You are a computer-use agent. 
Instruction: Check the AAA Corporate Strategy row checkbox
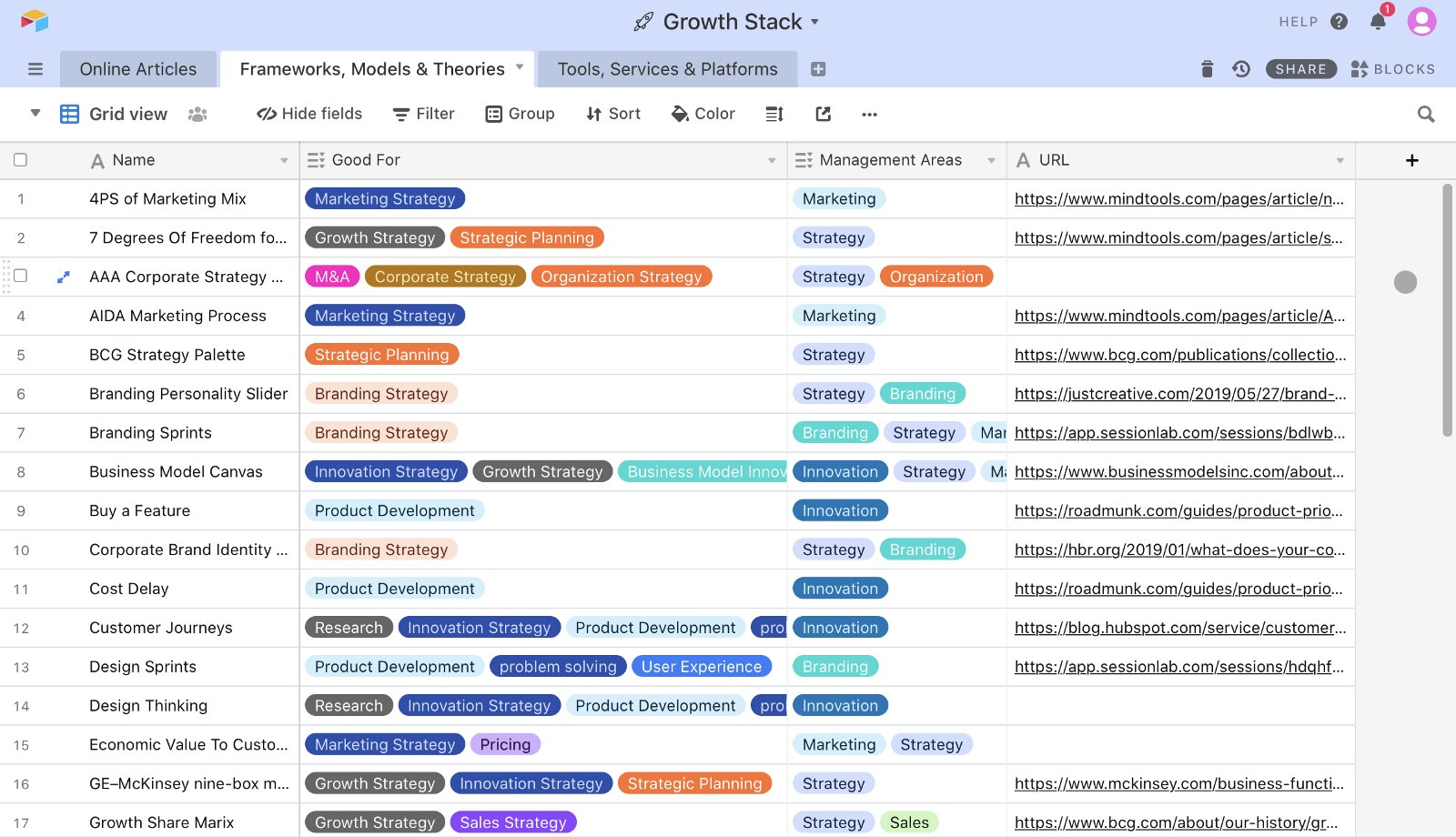[20, 276]
